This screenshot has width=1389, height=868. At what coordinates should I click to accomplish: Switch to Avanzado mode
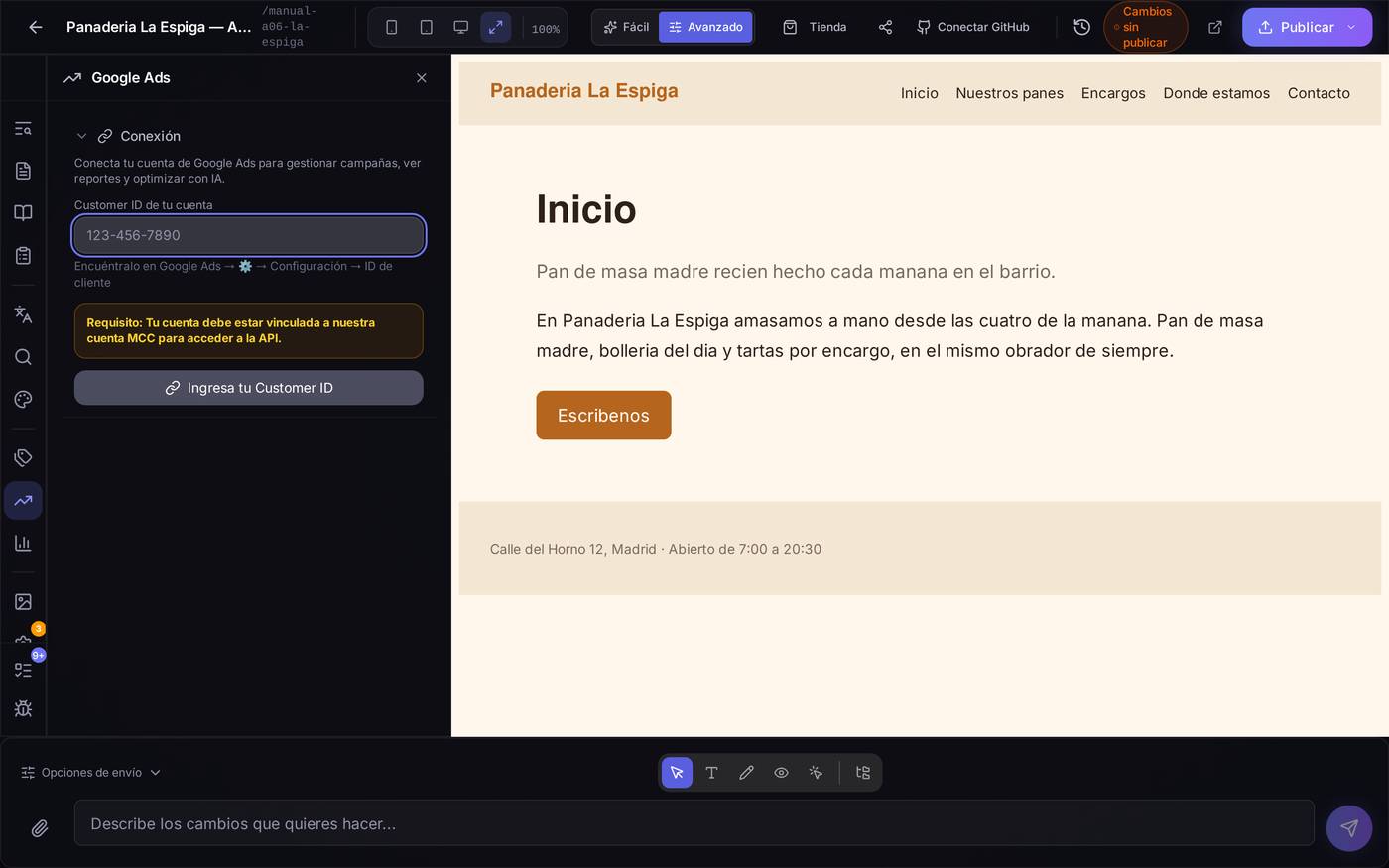pyautogui.click(x=705, y=27)
